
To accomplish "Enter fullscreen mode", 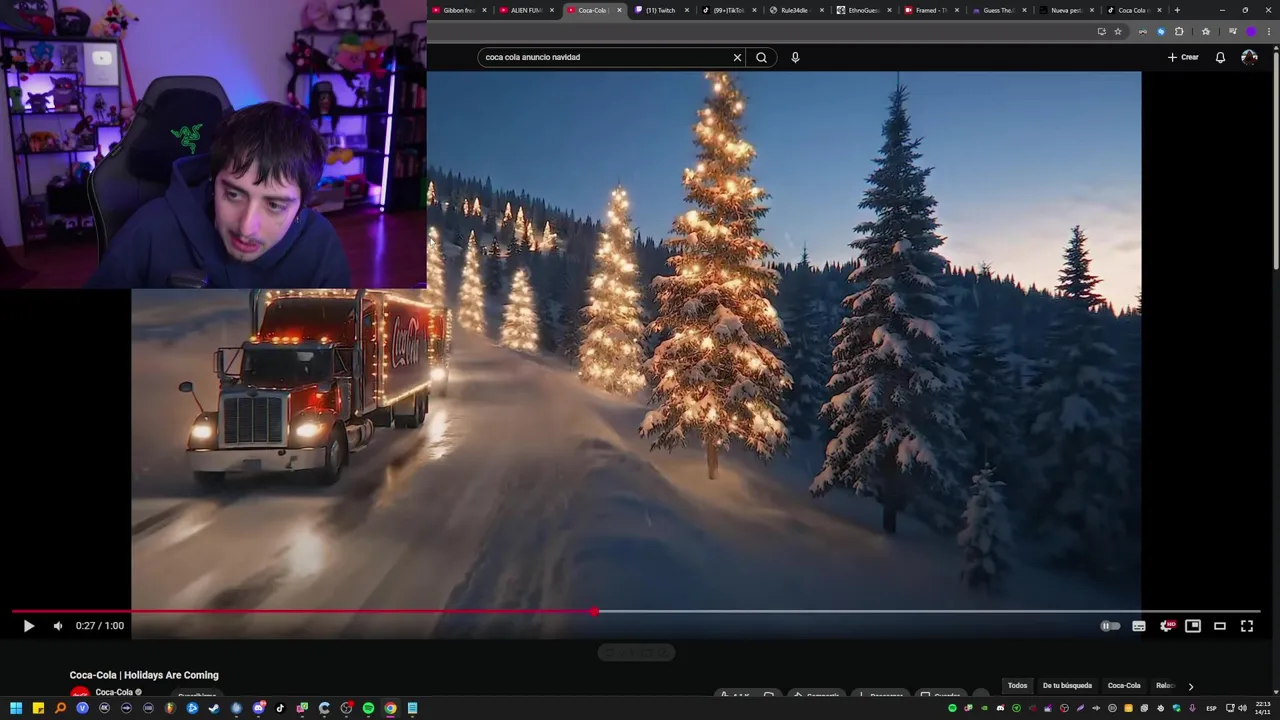I will (x=1247, y=626).
